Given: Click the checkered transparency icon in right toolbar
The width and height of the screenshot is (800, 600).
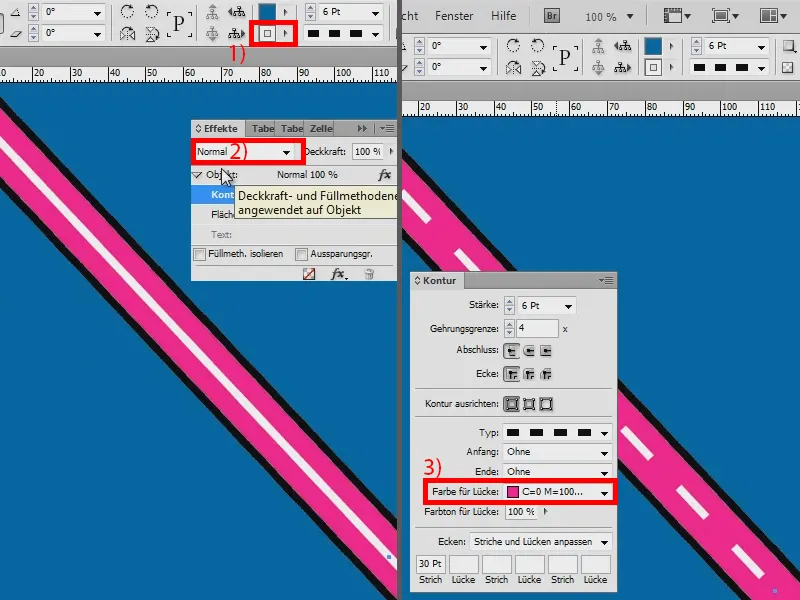Looking at the screenshot, I should [788, 67].
